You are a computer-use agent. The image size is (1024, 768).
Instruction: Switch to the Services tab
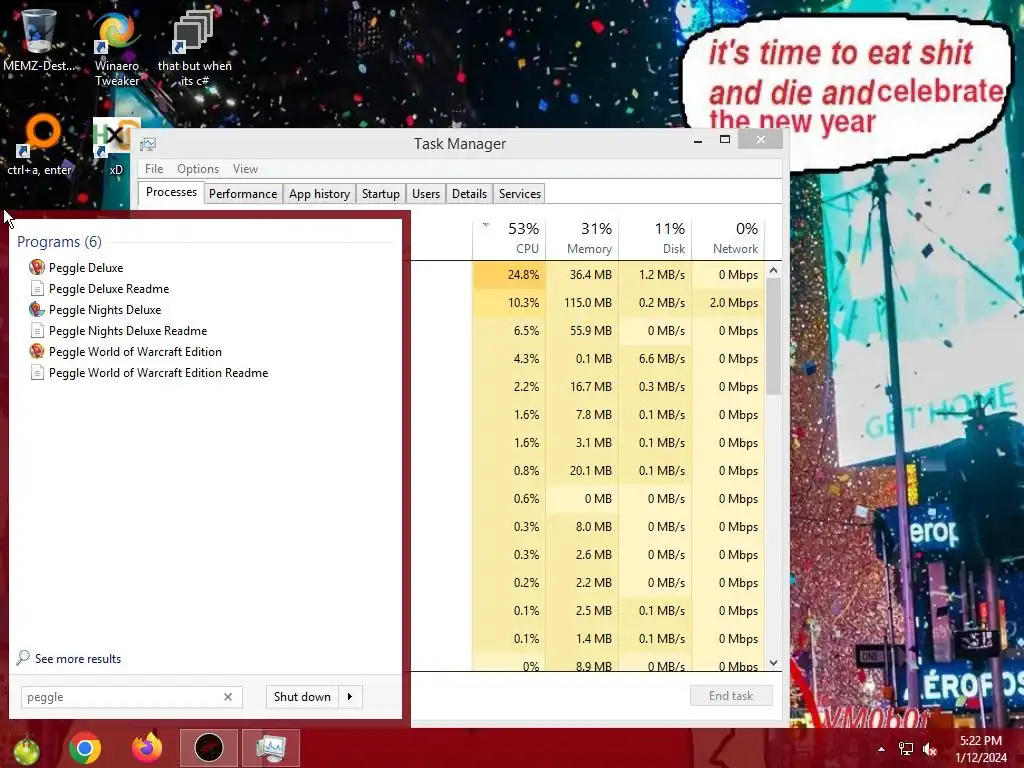tap(520, 193)
